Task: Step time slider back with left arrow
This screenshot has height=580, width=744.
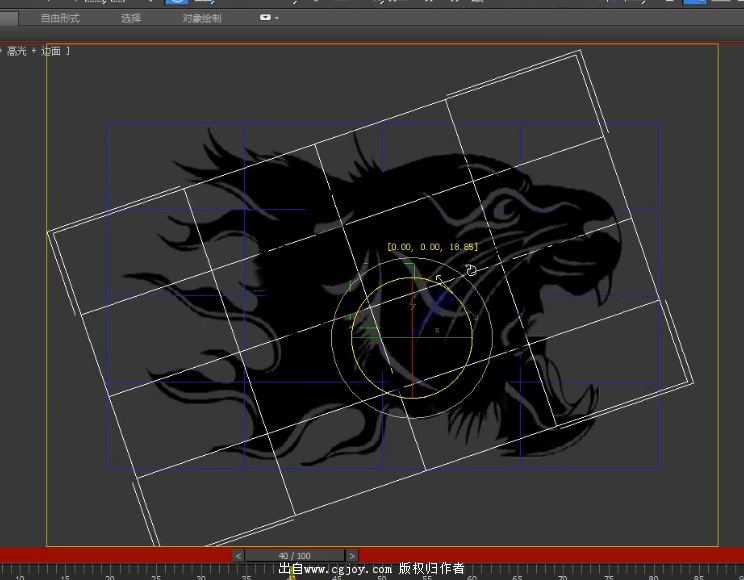Action: 238,555
